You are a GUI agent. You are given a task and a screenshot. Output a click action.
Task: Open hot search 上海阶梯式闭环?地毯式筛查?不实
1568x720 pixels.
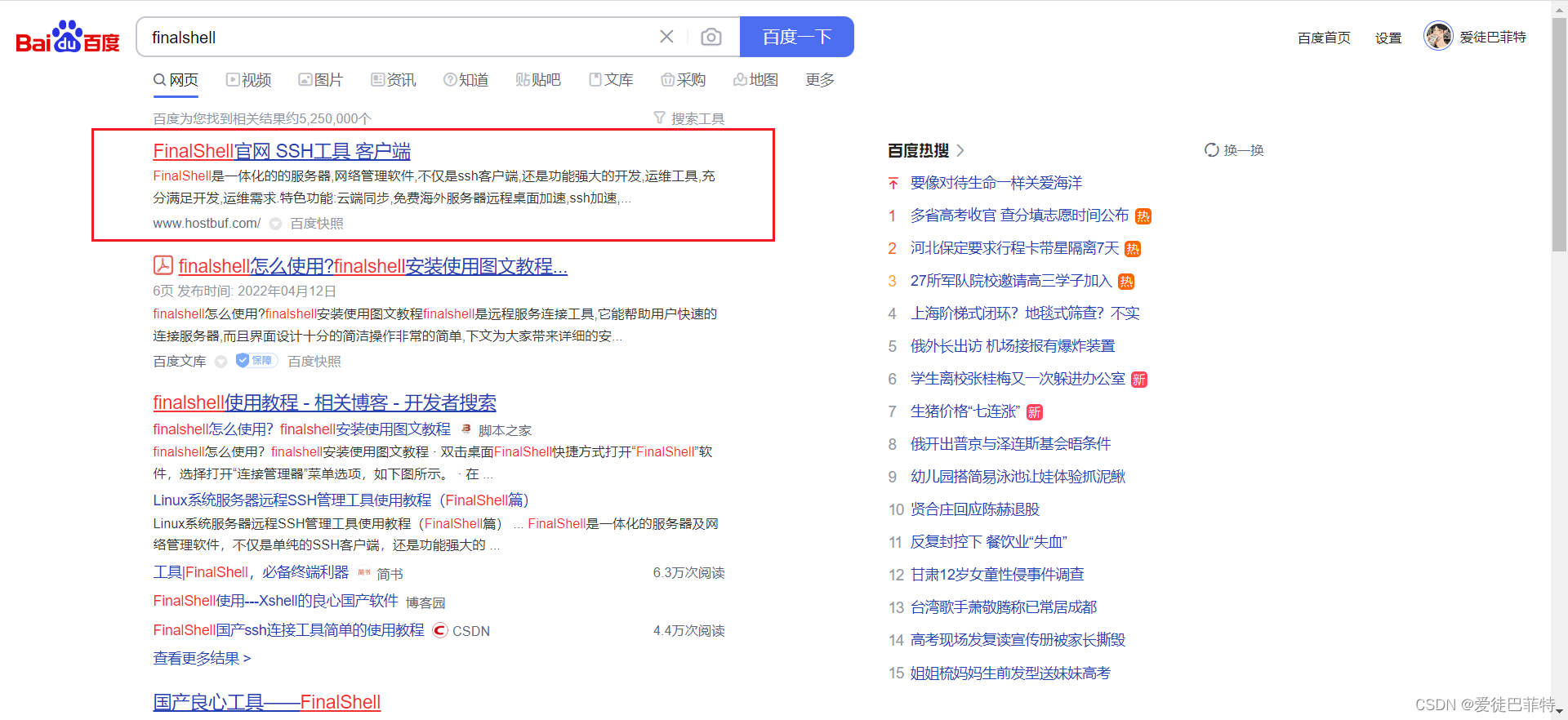coord(1025,313)
